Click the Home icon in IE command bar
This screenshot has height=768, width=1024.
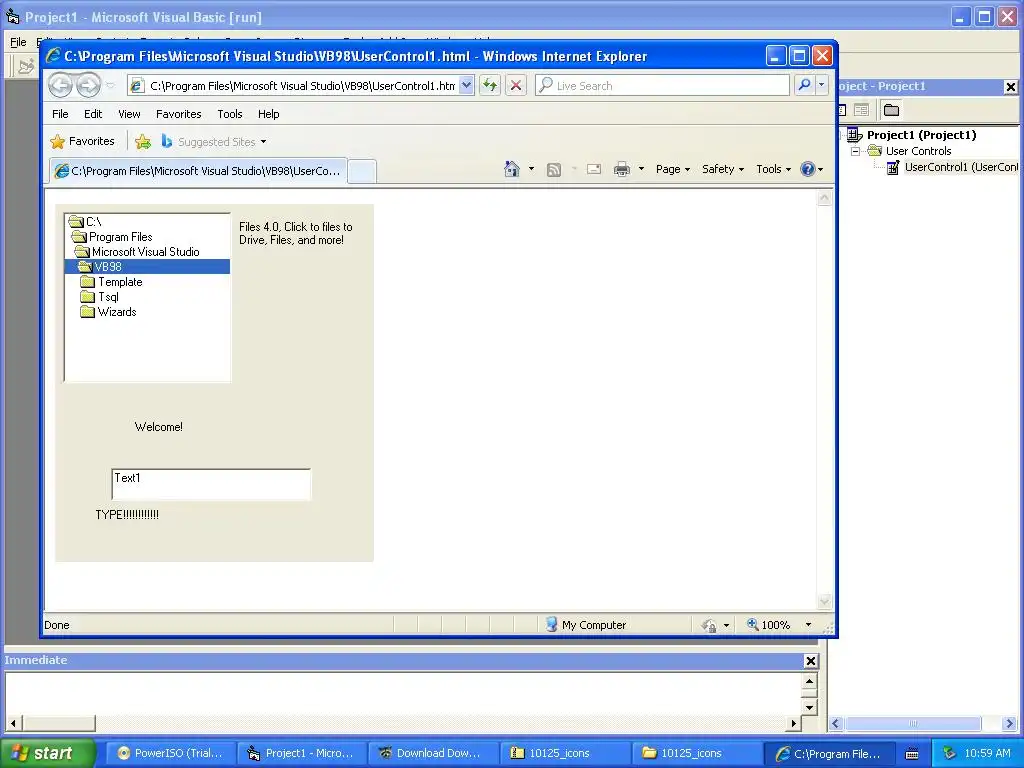tap(512, 169)
